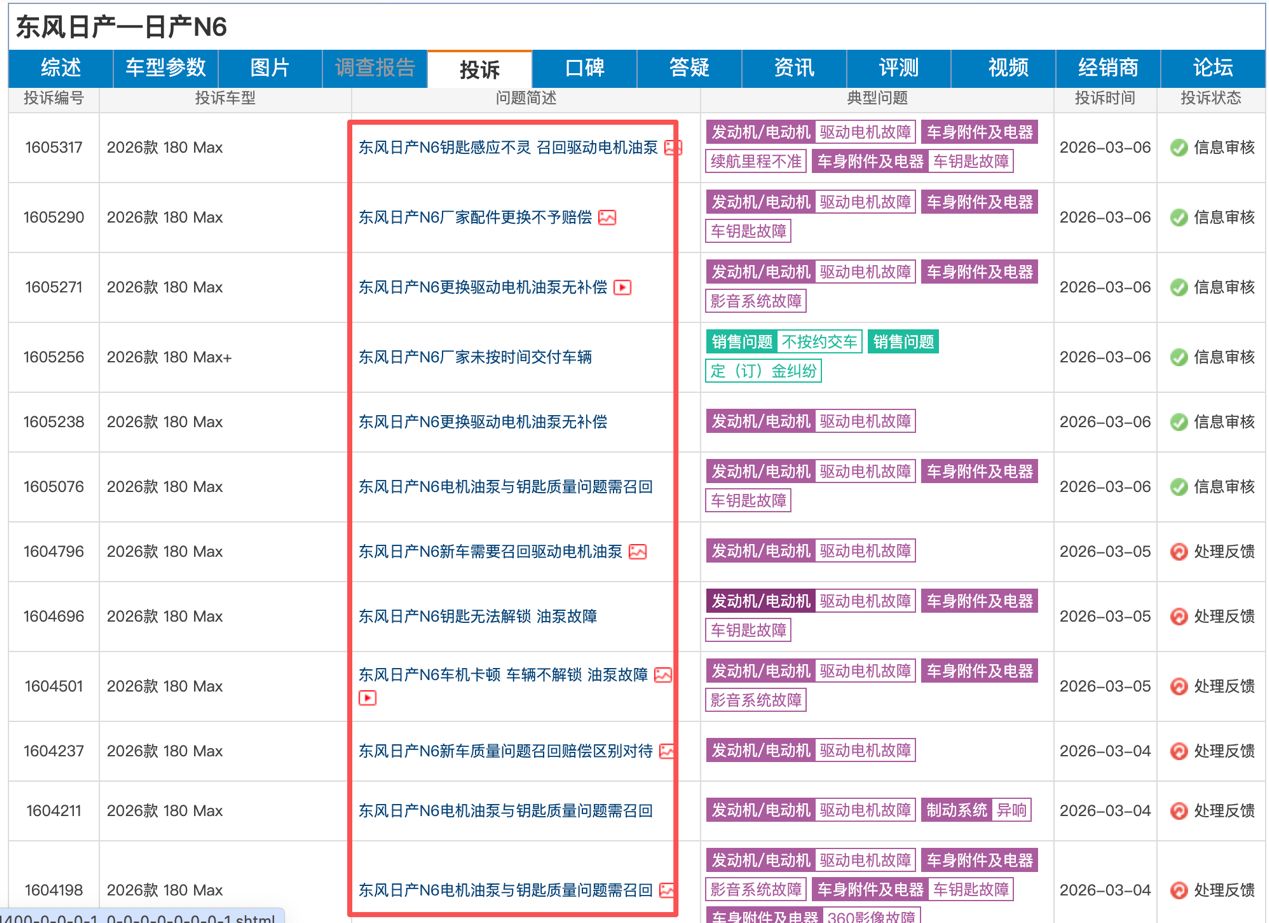Open the 图片 tab
The width and height of the screenshot is (1269, 923).
(270, 68)
